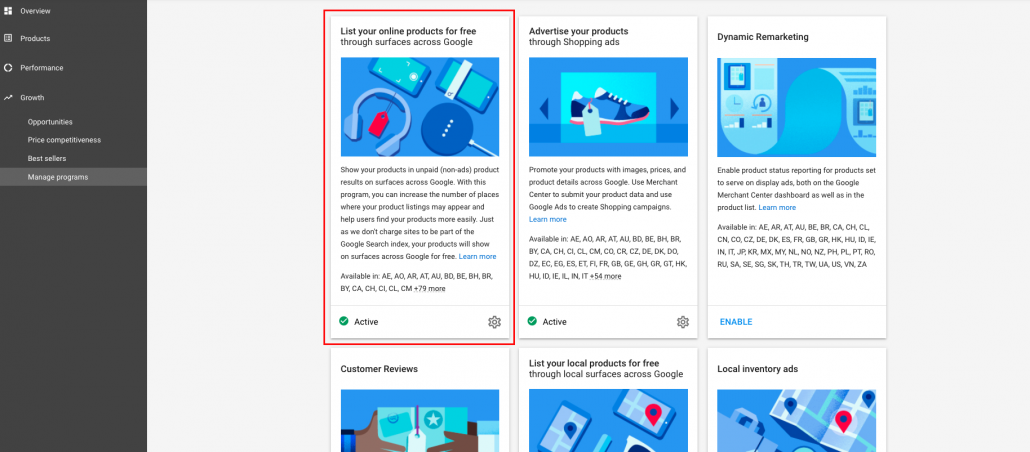Screen dimensions: 1030x452
Task: Click Learn more in free listings card
Action: point(478,256)
